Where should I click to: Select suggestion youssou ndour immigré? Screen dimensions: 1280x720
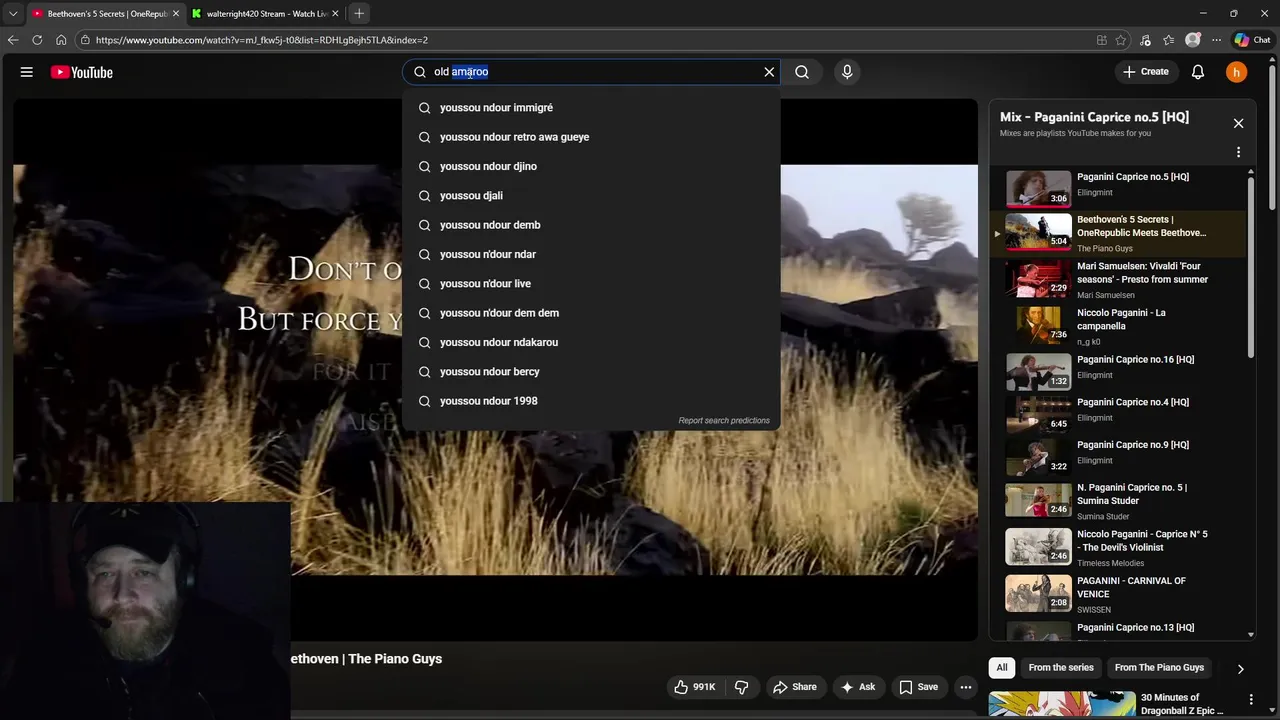coord(591,108)
